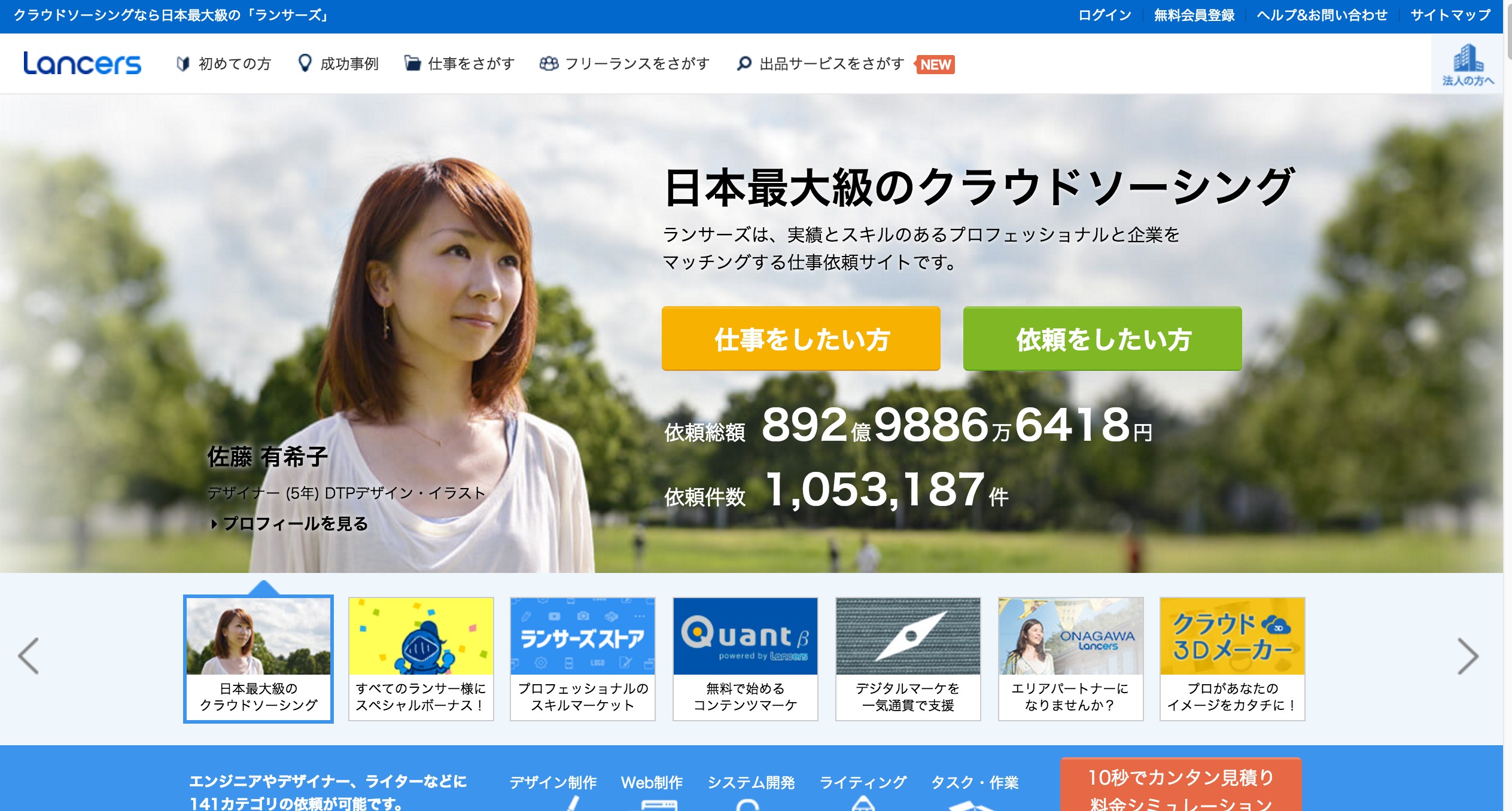This screenshot has width=1512, height=811.
Task: Click the Lancers logo
Action: click(82, 63)
